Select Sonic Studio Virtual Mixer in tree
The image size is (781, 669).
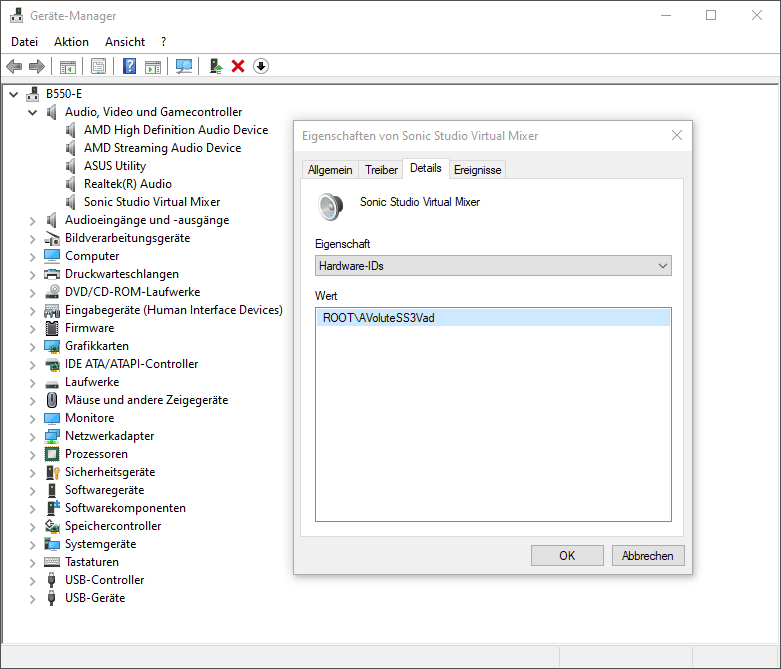coord(152,202)
